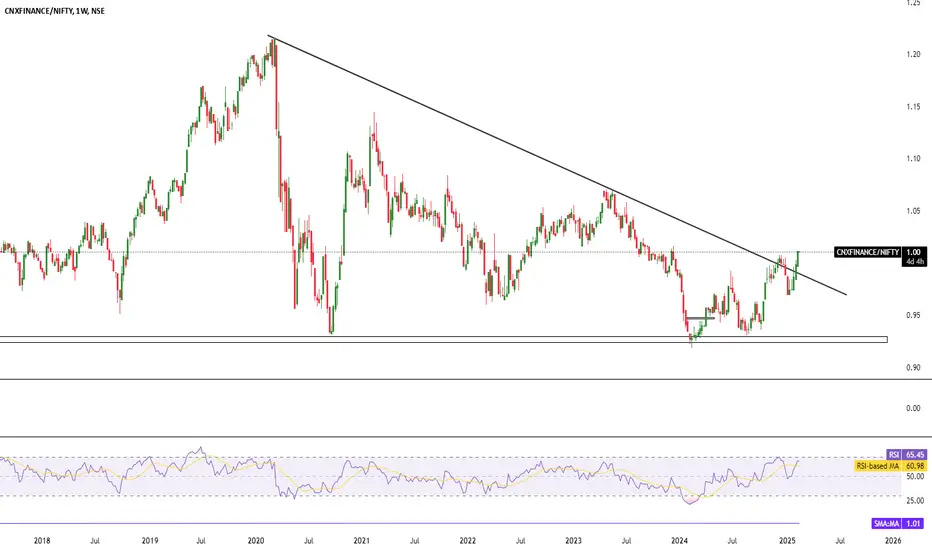Click the 4d 4h countdown label
932x550 pixels.
click(x=914, y=262)
